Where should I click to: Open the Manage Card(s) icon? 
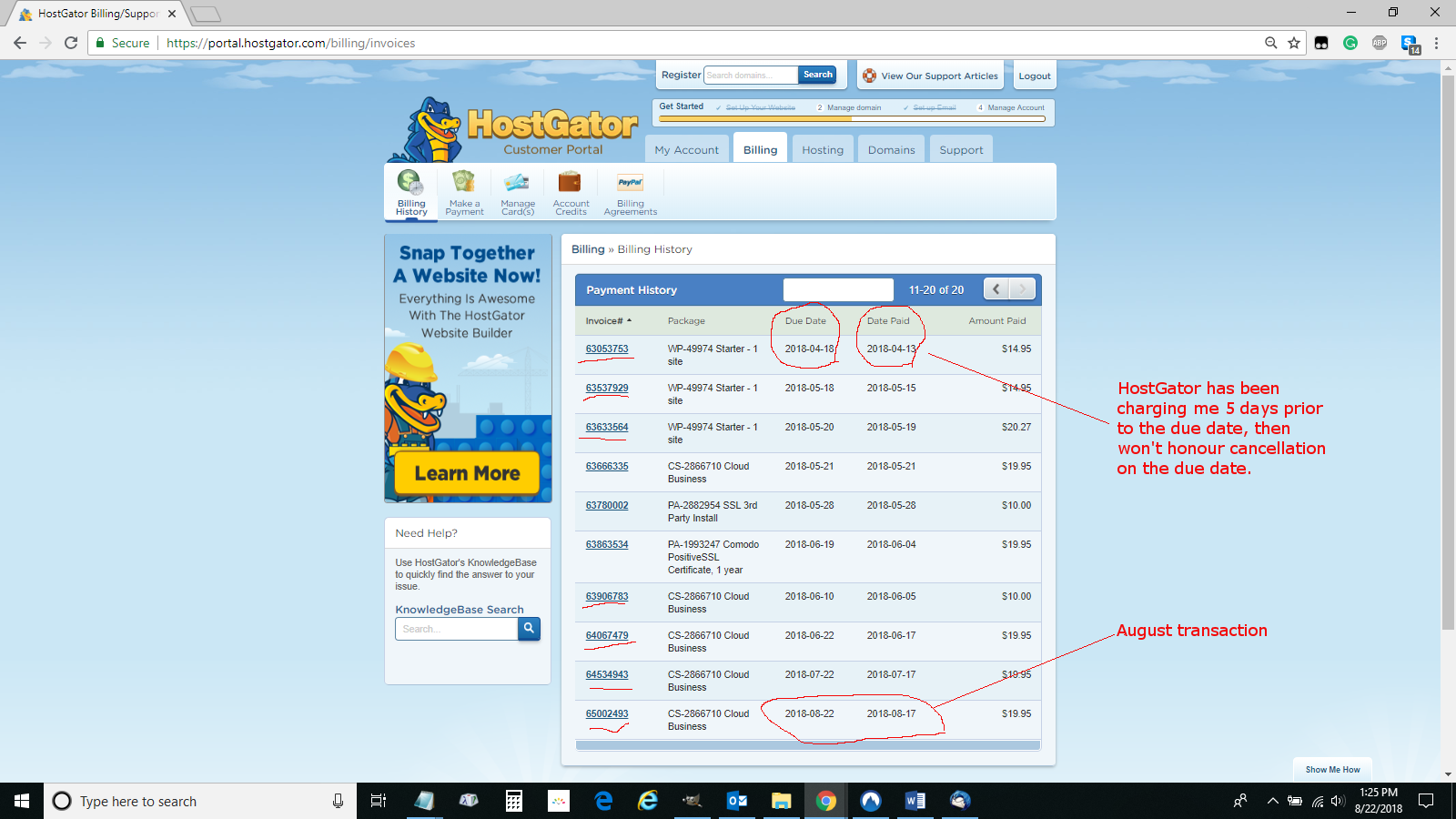518,193
